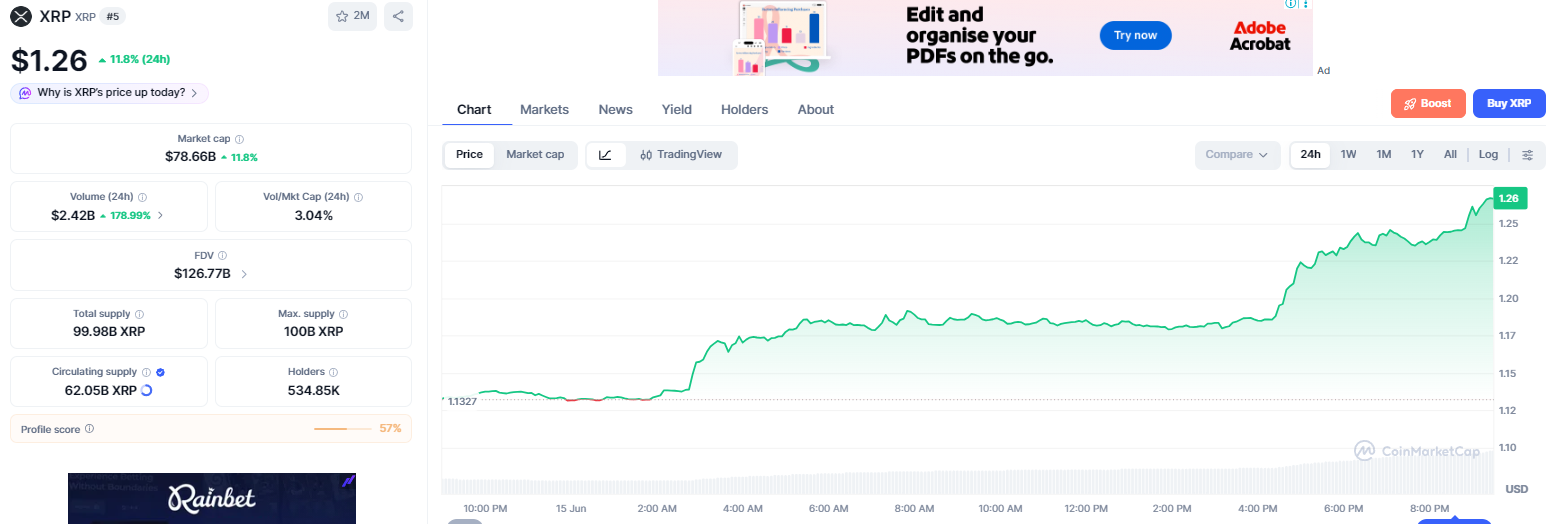1546x524 pixels.
Task: Click the XRP coin logo icon
Action: coord(21,16)
